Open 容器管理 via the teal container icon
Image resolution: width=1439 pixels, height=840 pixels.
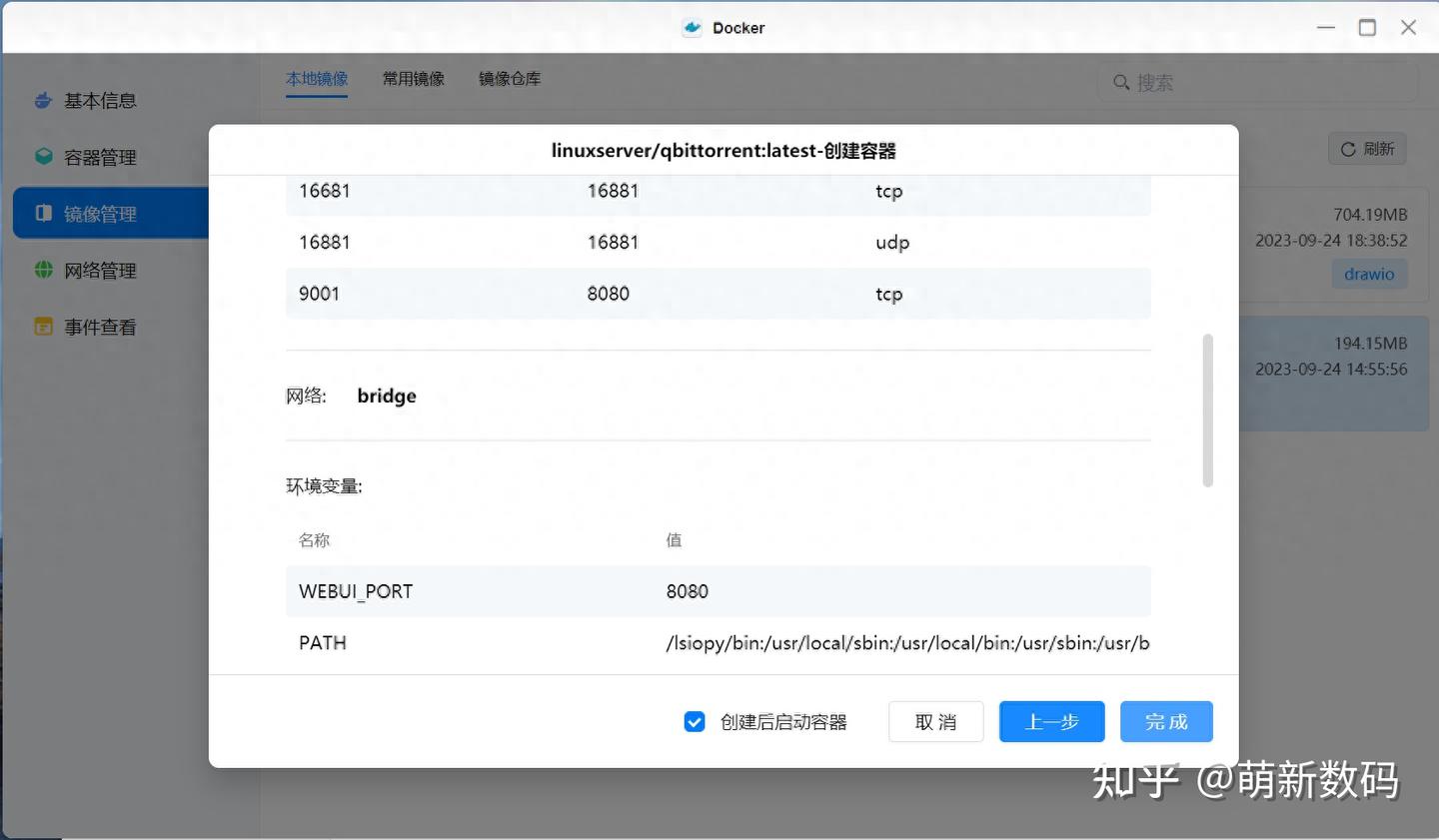point(42,156)
